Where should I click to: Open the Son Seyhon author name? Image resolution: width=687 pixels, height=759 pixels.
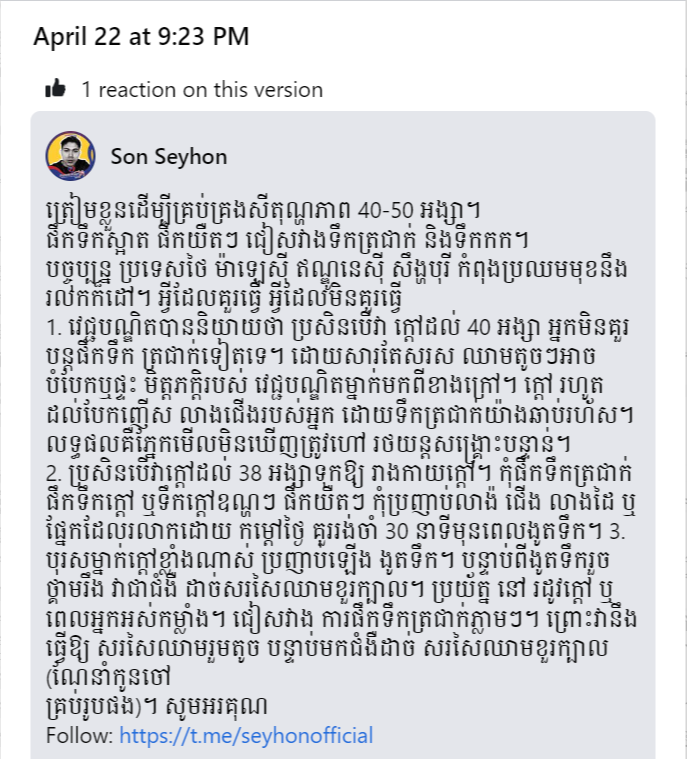[x=168, y=157]
